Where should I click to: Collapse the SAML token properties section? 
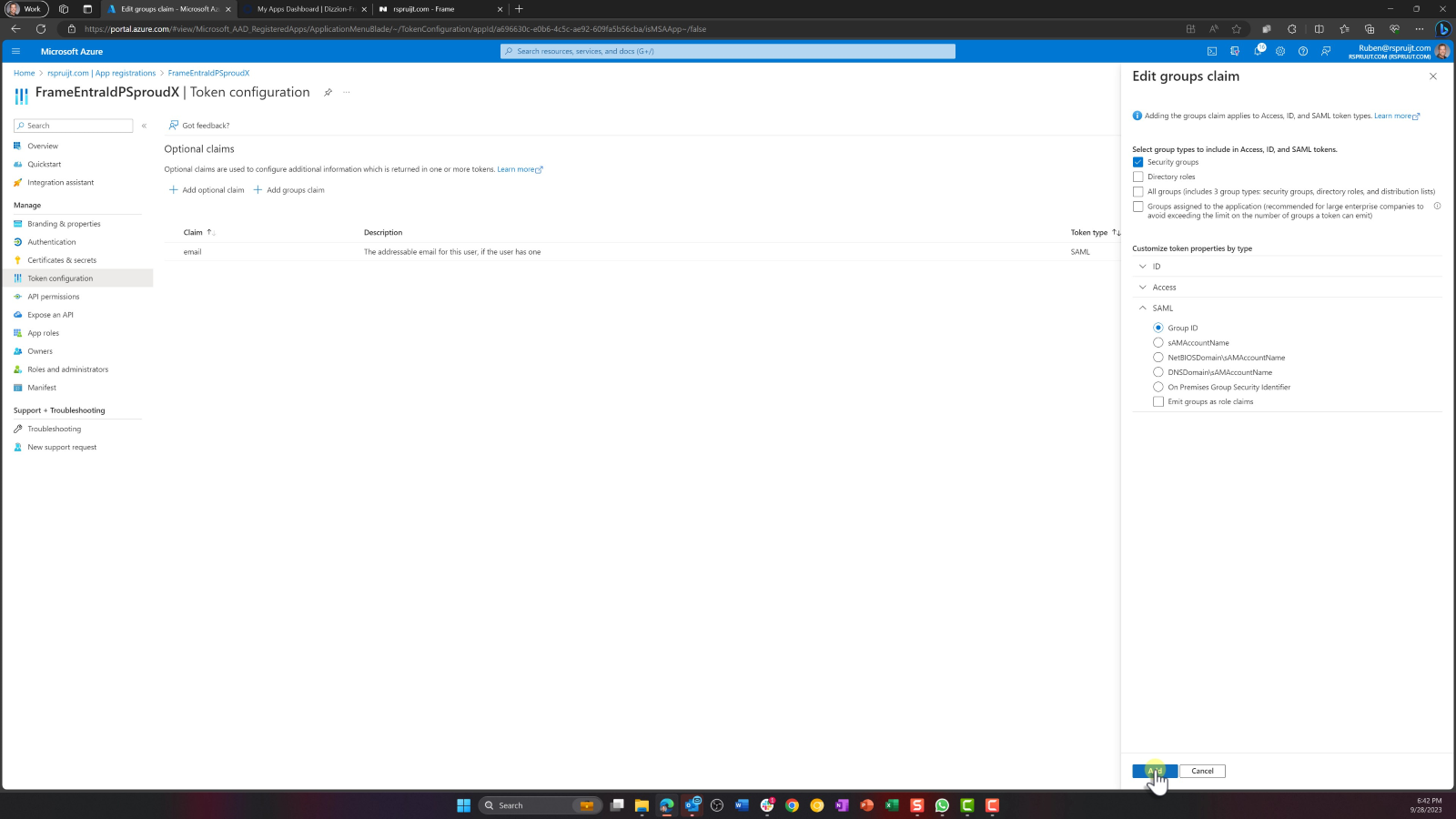point(1143,308)
